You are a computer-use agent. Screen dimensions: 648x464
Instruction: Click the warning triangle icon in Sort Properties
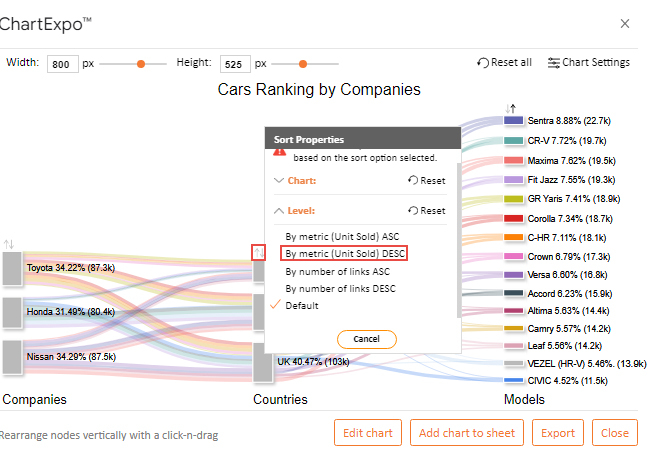point(279,152)
